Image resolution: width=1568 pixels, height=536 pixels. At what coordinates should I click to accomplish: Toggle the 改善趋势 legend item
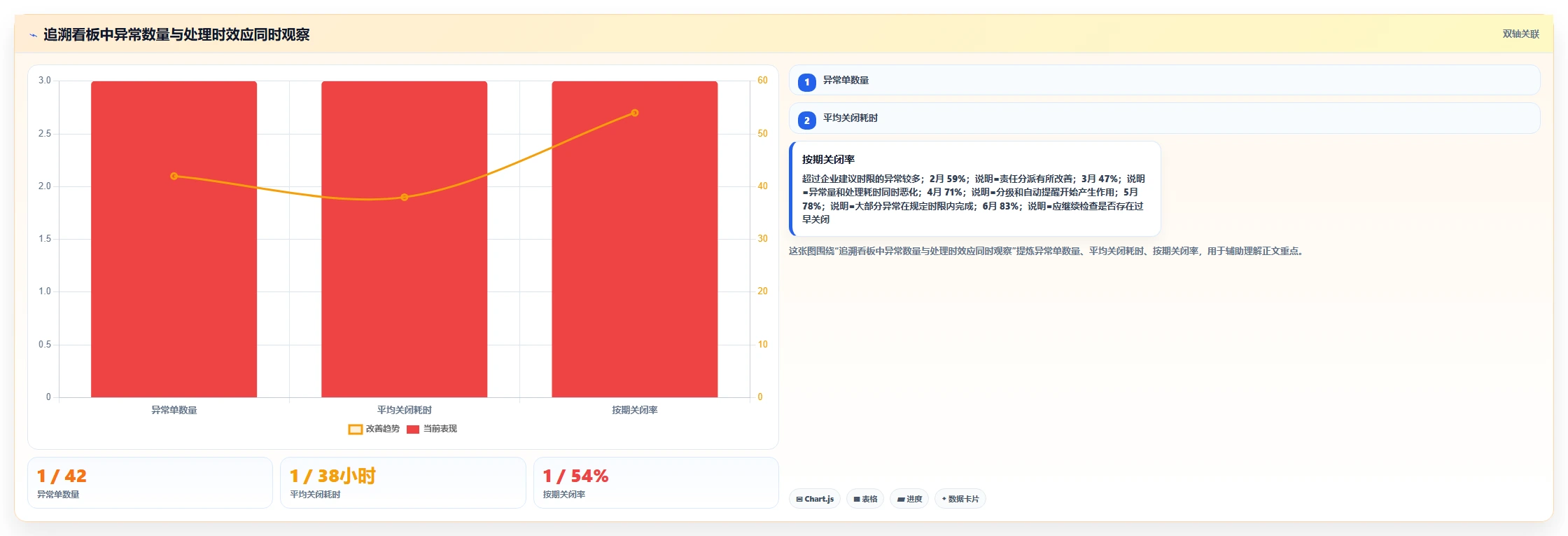point(374,429)
